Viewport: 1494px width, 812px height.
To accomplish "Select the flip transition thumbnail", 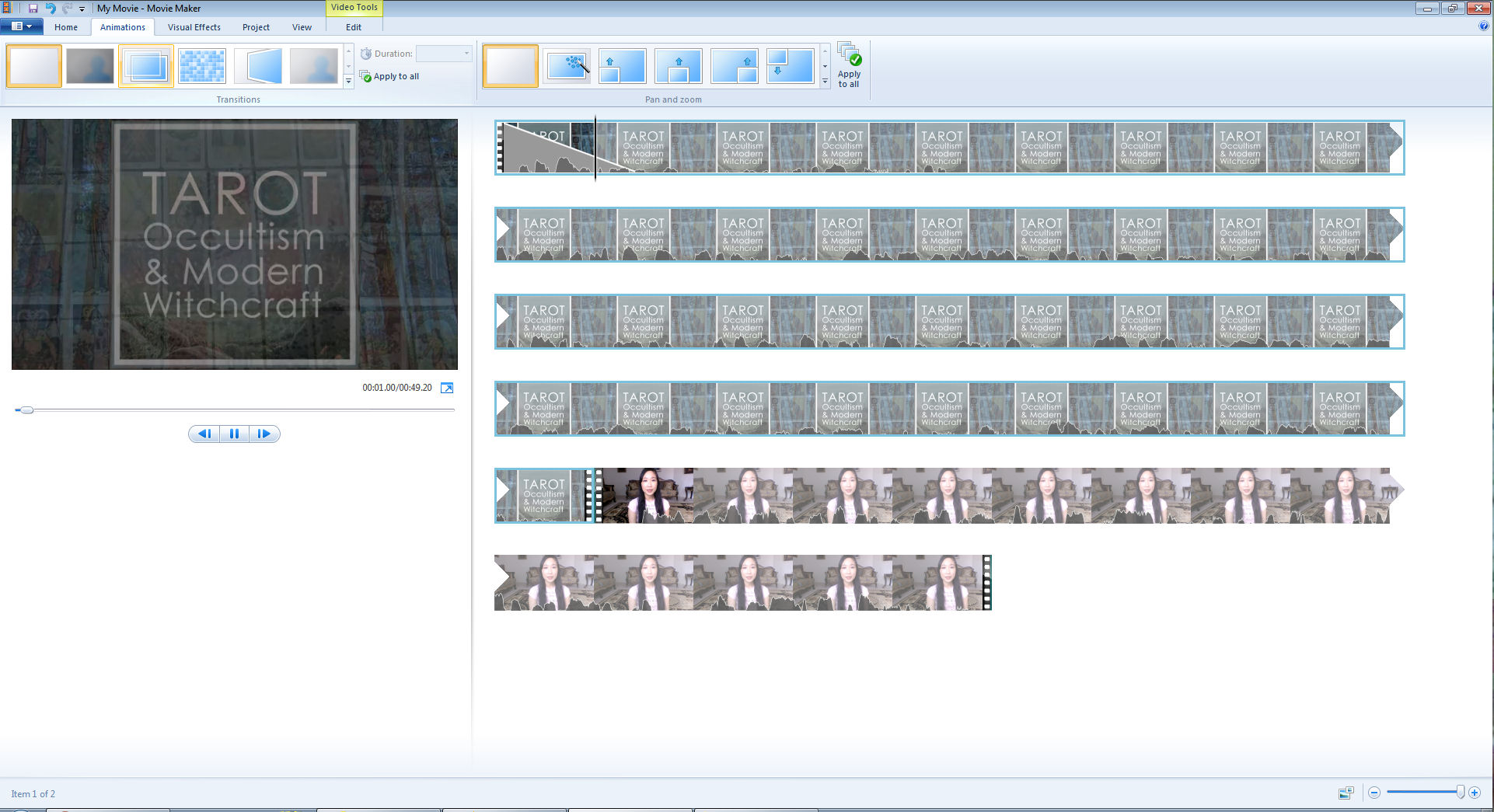I will tap(258, 66).
